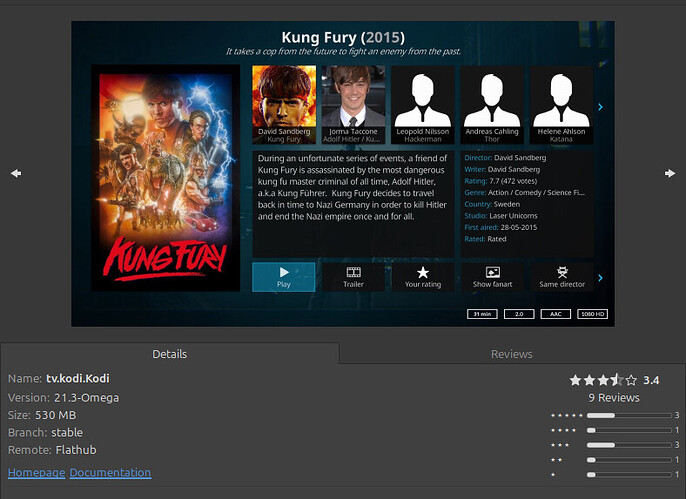
Task: Click the five-star rating bar
Action: pos(614,415)
